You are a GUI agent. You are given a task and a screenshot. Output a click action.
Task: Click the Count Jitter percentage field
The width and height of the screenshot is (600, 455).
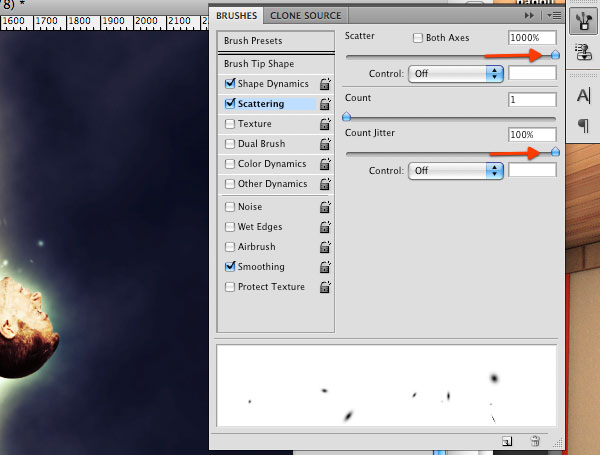532,135
